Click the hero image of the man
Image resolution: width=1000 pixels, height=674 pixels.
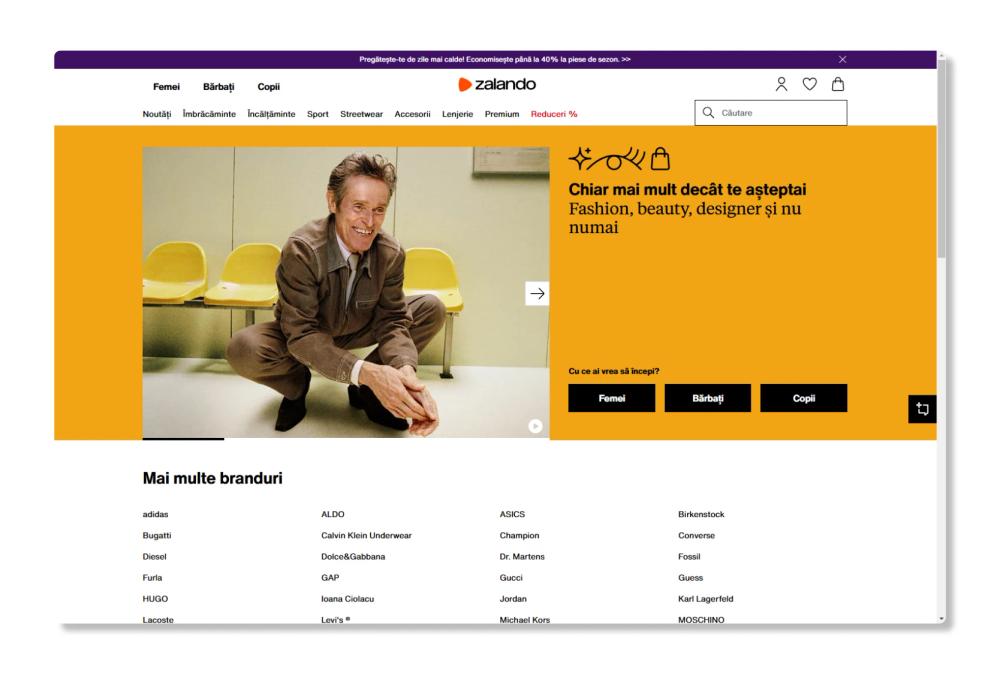click(346, 292)
